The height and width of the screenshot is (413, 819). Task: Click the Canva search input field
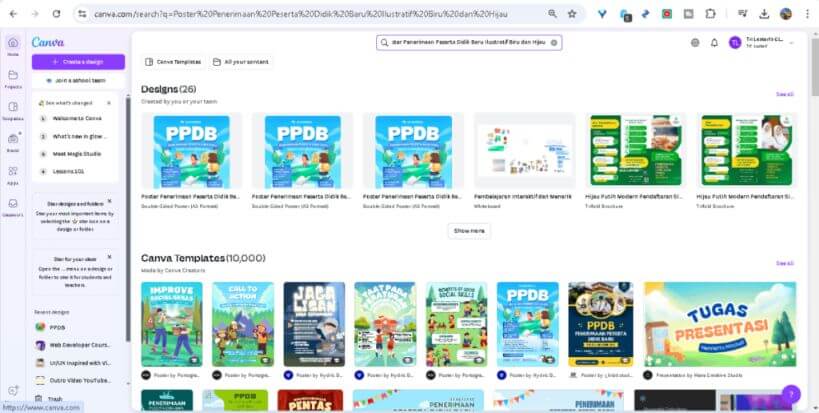[x=469, y=43]
